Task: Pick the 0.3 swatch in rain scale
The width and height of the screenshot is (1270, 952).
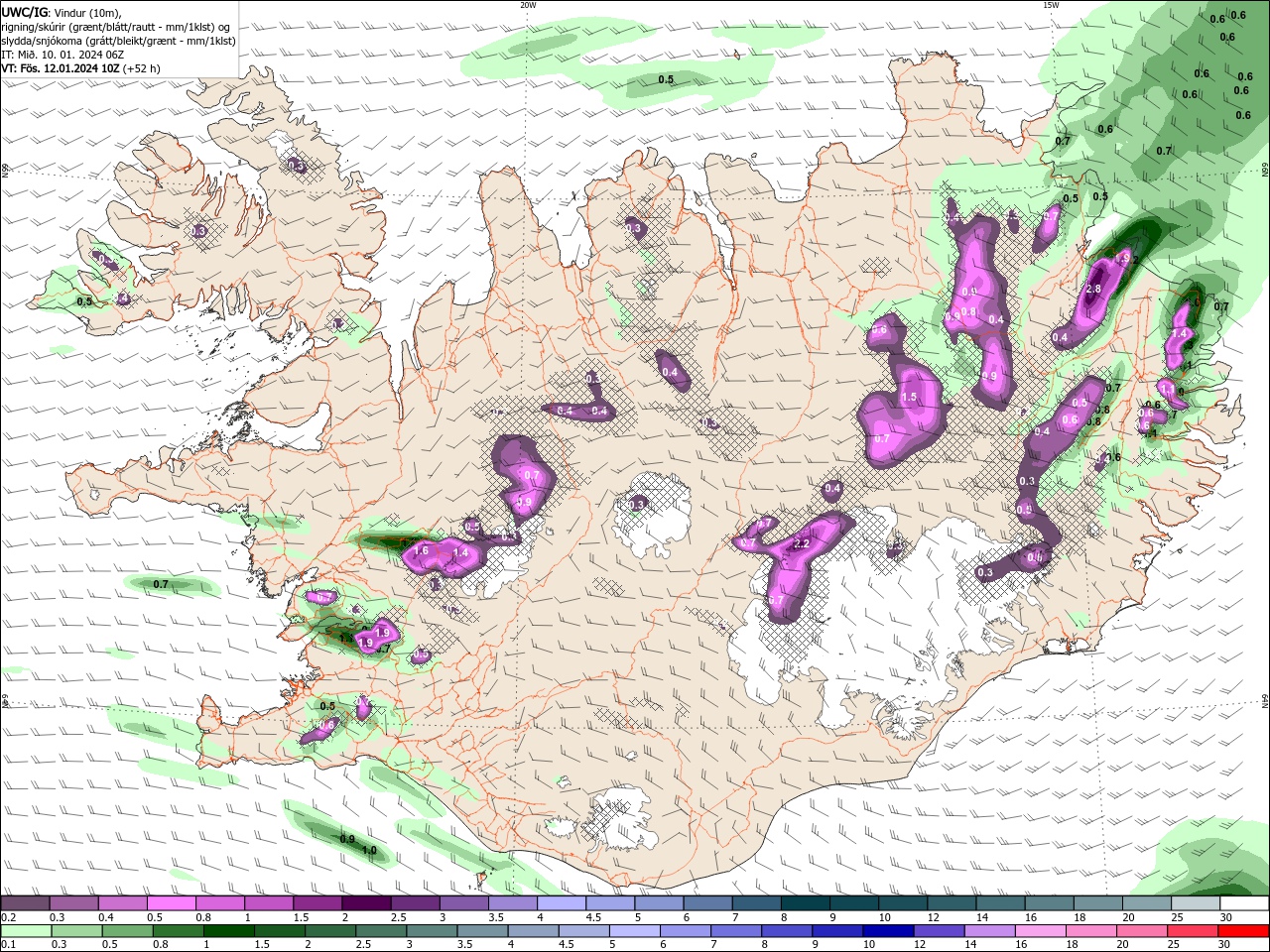Action: pos(76,931)
